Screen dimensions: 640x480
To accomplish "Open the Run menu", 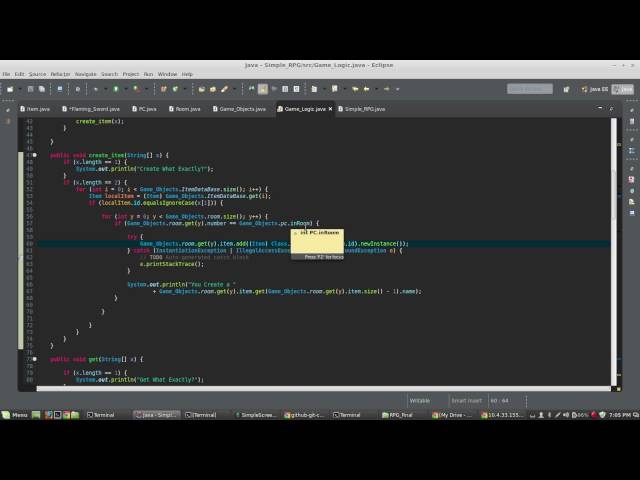I will pos(148,74).
